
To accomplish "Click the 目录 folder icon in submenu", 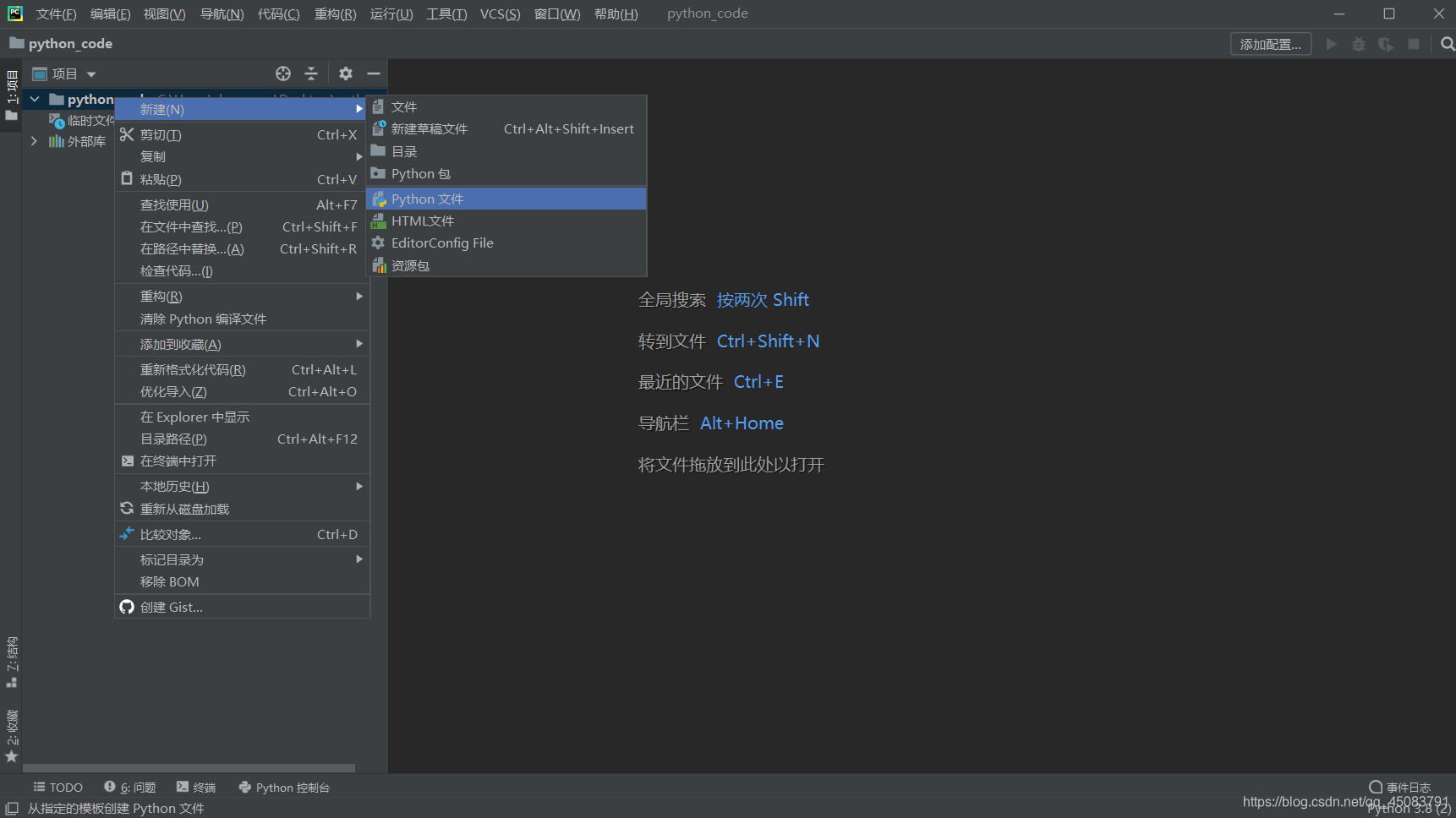I will [x=379, y=151].
